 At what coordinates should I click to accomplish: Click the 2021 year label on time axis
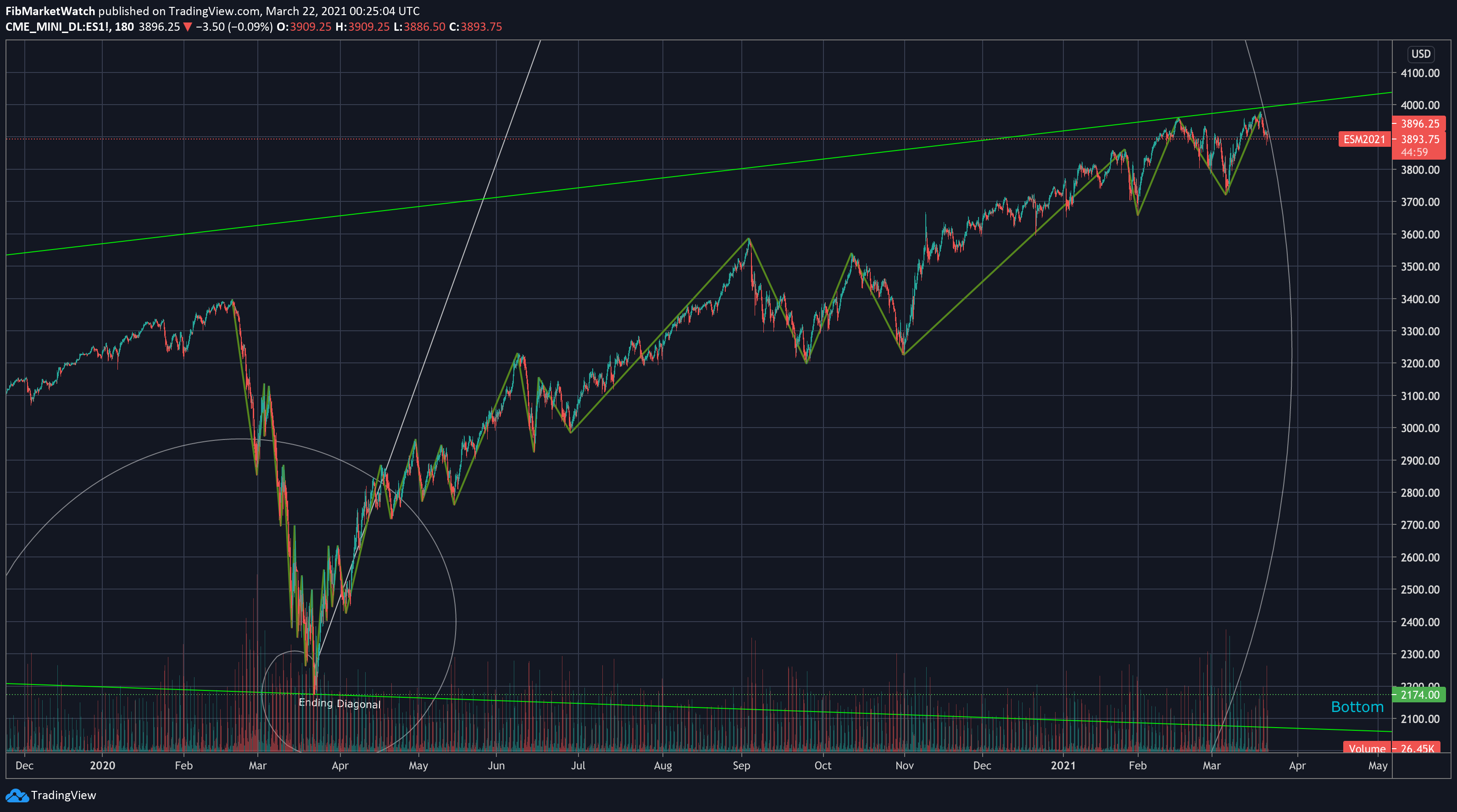click(x=1063, y=766)
